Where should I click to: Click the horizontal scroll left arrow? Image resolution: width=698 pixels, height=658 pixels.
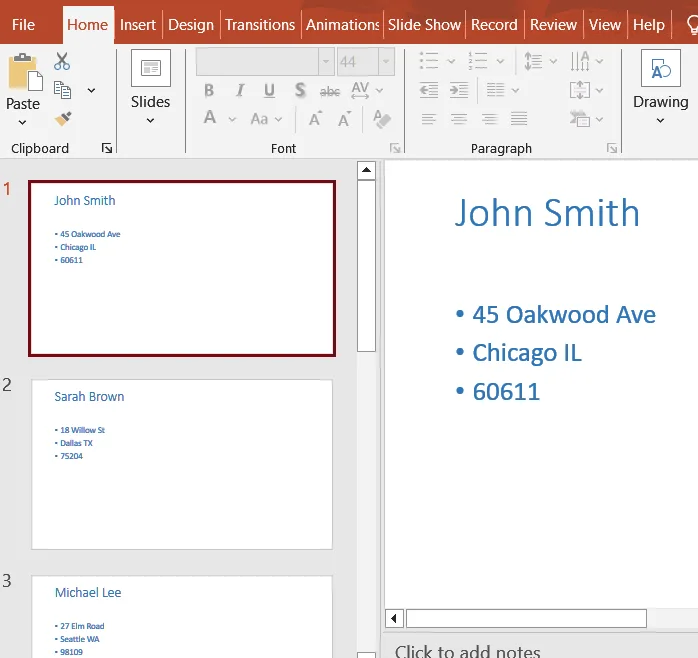click(394, 618)
